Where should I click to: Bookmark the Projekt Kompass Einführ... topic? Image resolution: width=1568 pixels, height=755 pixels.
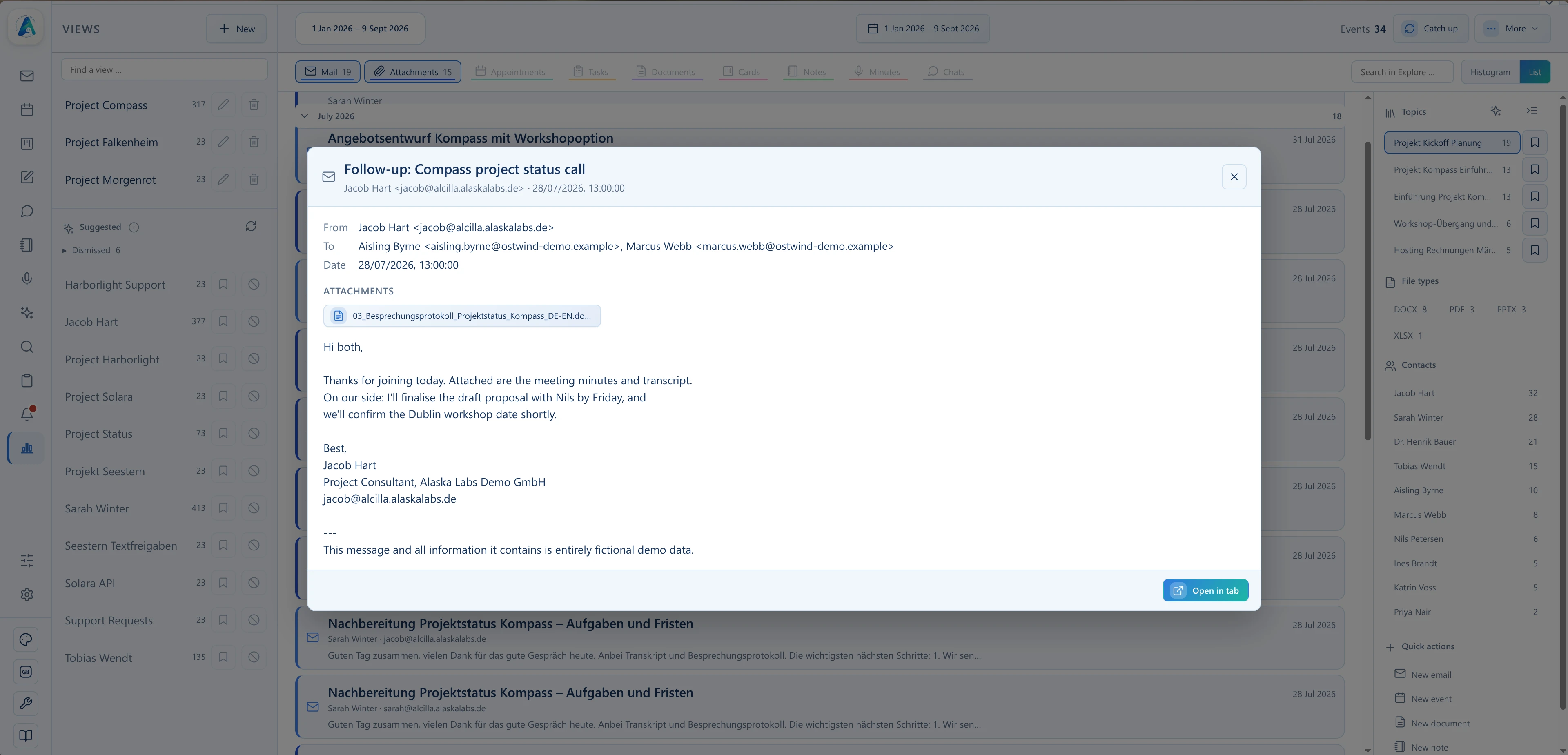pyautogui.click(x=1535, y=169)
